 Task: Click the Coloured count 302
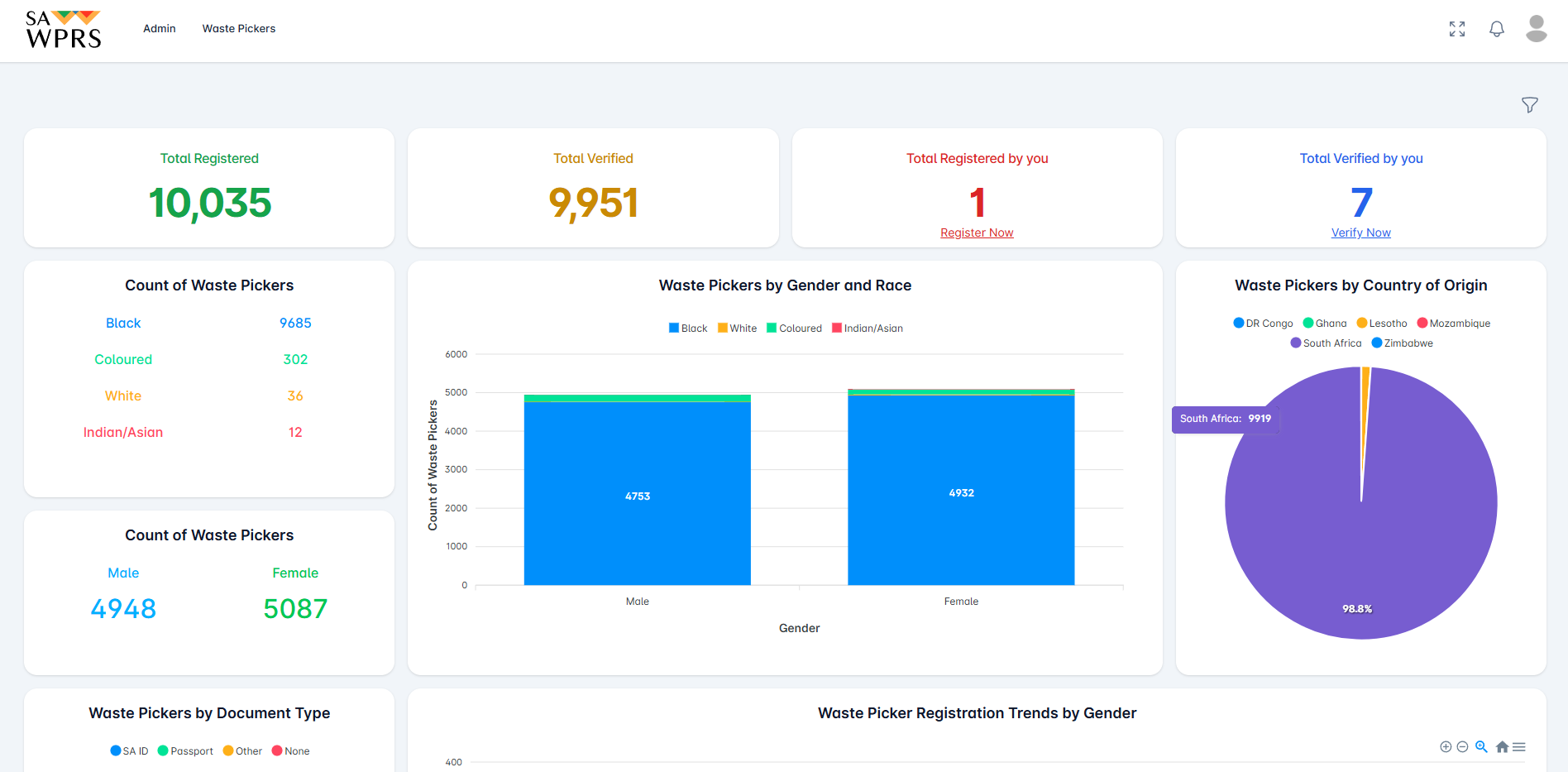[295, 360]
